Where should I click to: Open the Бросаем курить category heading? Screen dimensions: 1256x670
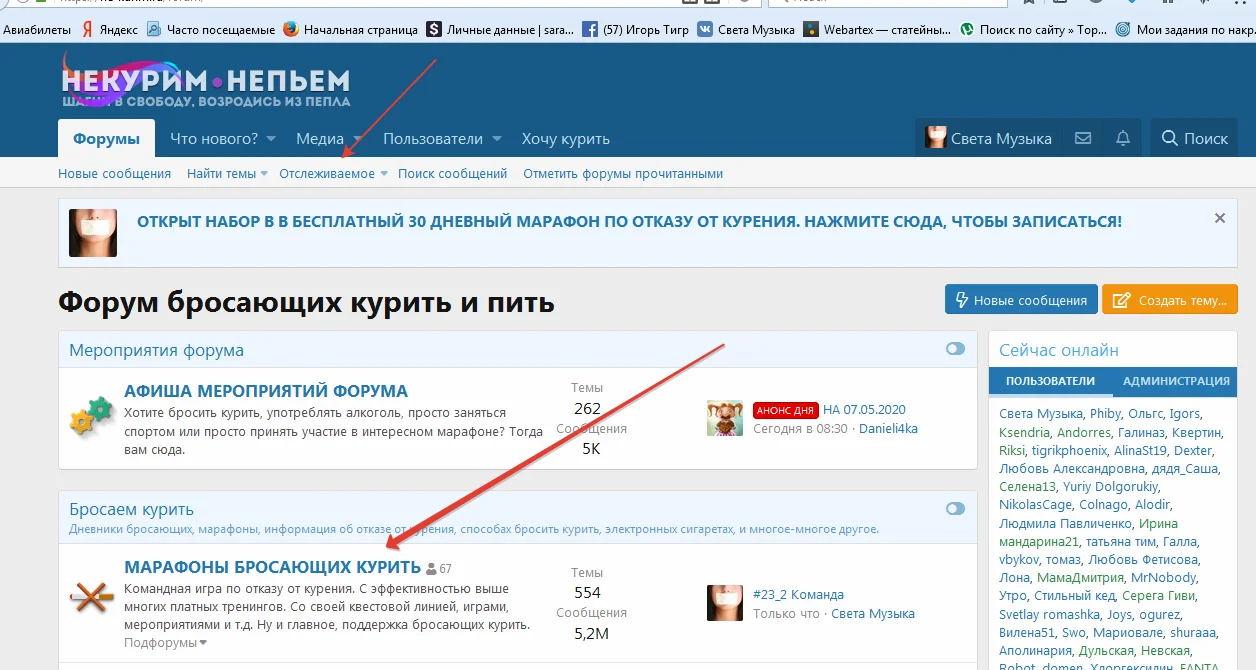click(131, 510)
